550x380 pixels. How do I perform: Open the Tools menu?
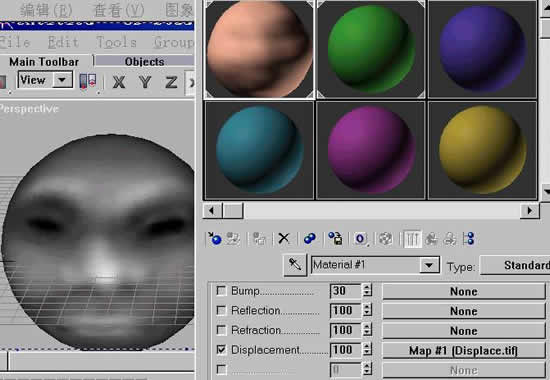pyautogui.click(x=116, y=42)
